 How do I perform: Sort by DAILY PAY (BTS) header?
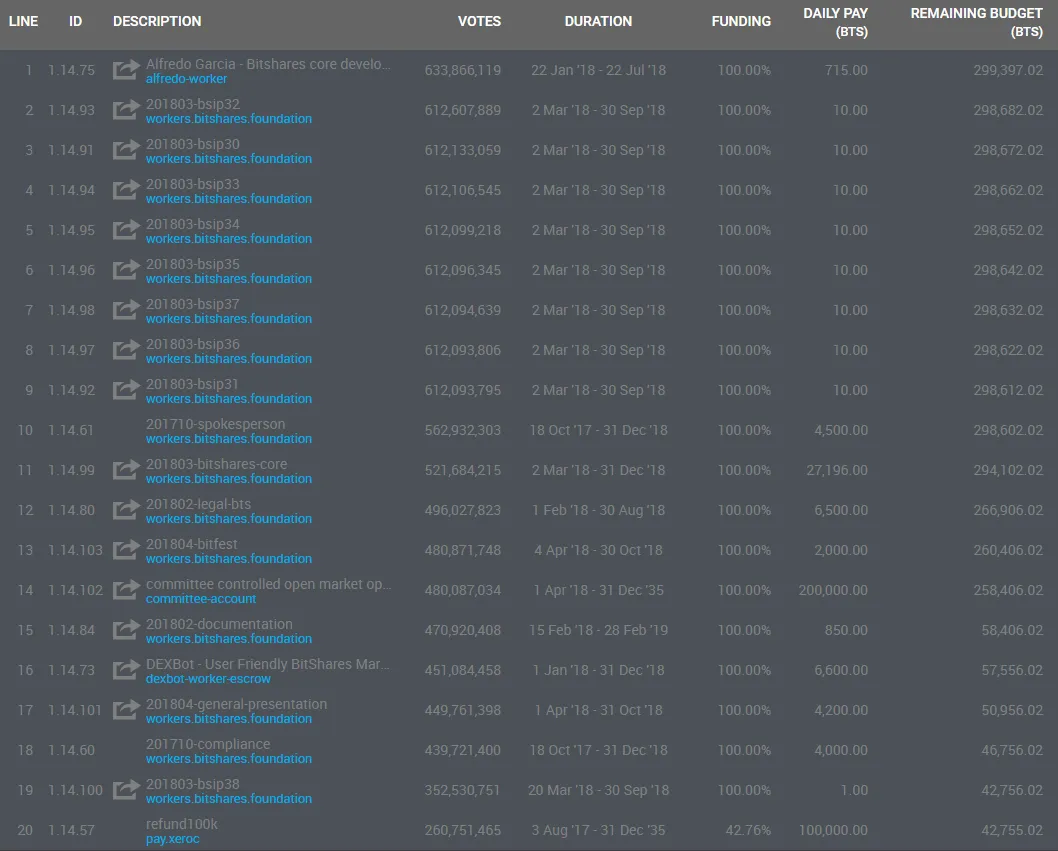835,22
